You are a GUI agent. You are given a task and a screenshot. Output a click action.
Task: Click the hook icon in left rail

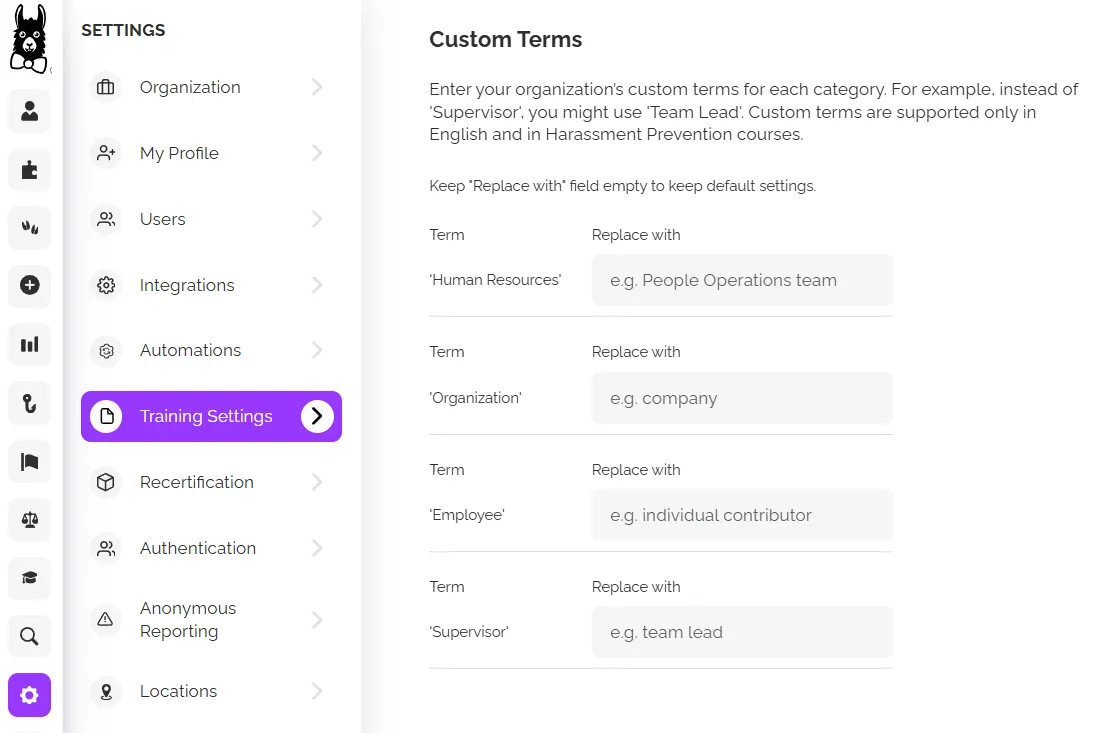pyautogui.click(x=30, y=403)
